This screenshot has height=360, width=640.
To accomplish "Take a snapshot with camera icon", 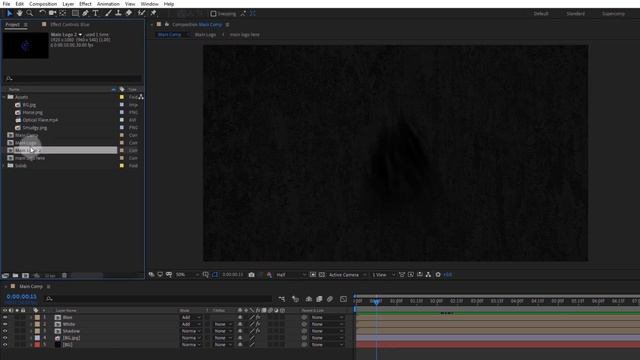I will [251, 275].
